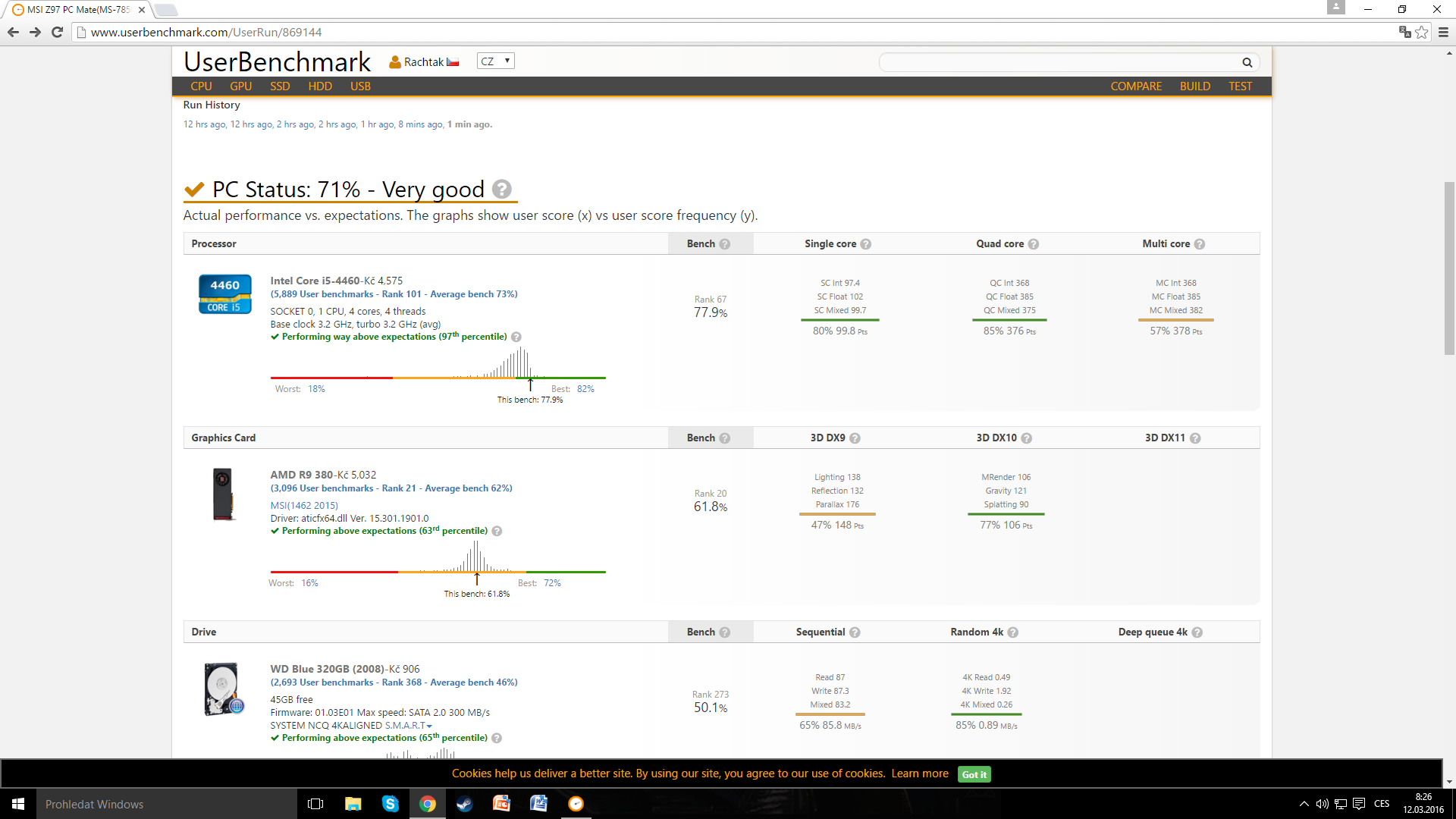Image resolution: width=1456 pixels, height=819 pixels.
Task: Click bookmark star icon in address bar
Action: tap(1422, 33)
